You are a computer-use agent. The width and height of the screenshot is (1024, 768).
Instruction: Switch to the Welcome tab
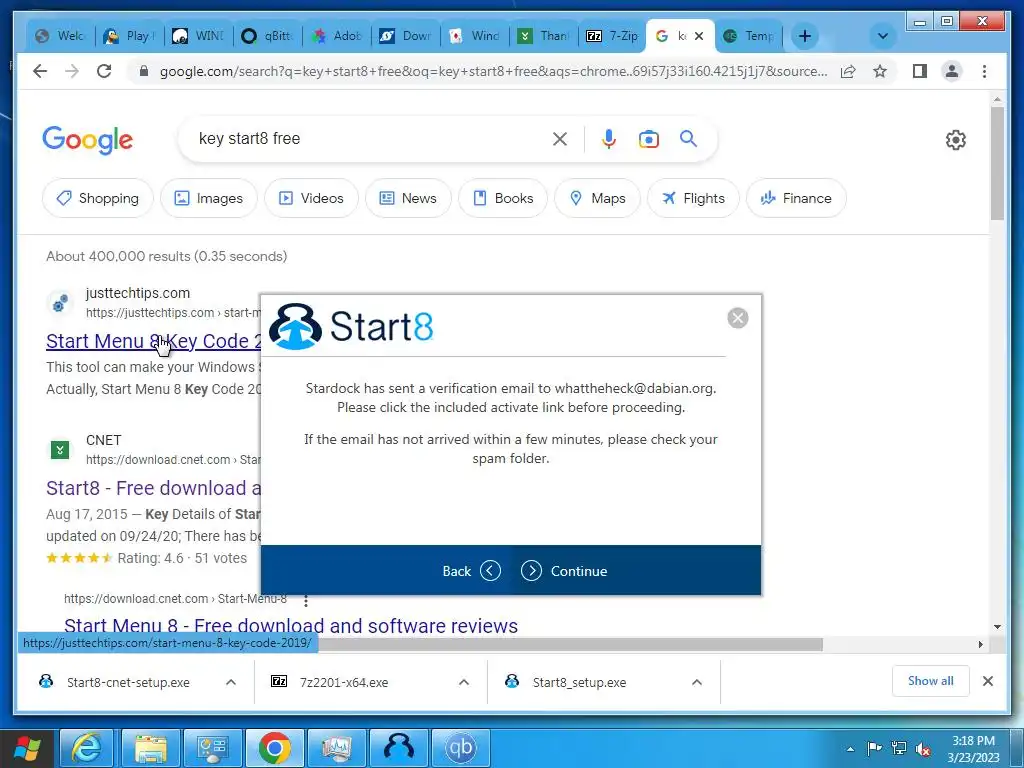point(60,36)
